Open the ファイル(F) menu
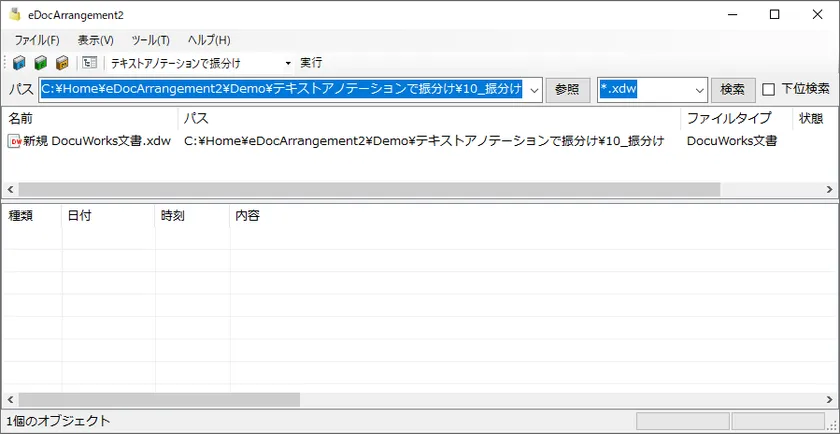Viewport: 840px width, 434px height. pyautogui.click(x=37, y=40)
